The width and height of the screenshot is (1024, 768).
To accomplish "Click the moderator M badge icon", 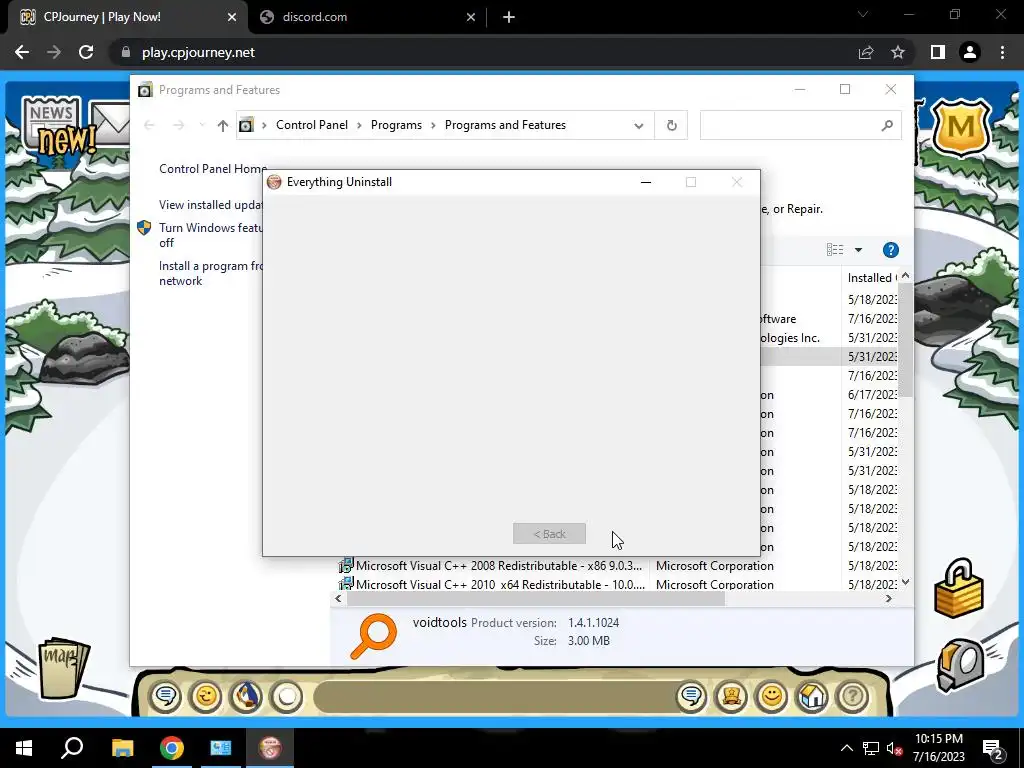I will coord(961,125).
